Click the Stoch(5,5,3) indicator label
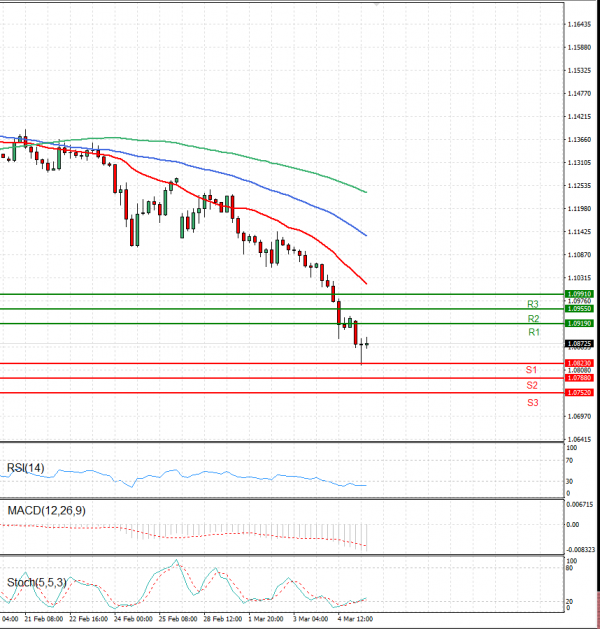This screenshot has height=629, width=600. click(x=36, y=582)
